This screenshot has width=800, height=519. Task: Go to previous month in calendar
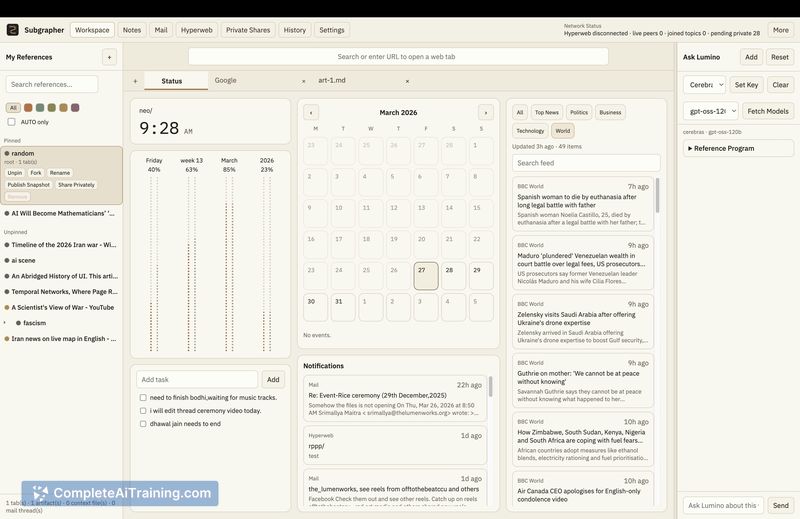tap(311, 112)
